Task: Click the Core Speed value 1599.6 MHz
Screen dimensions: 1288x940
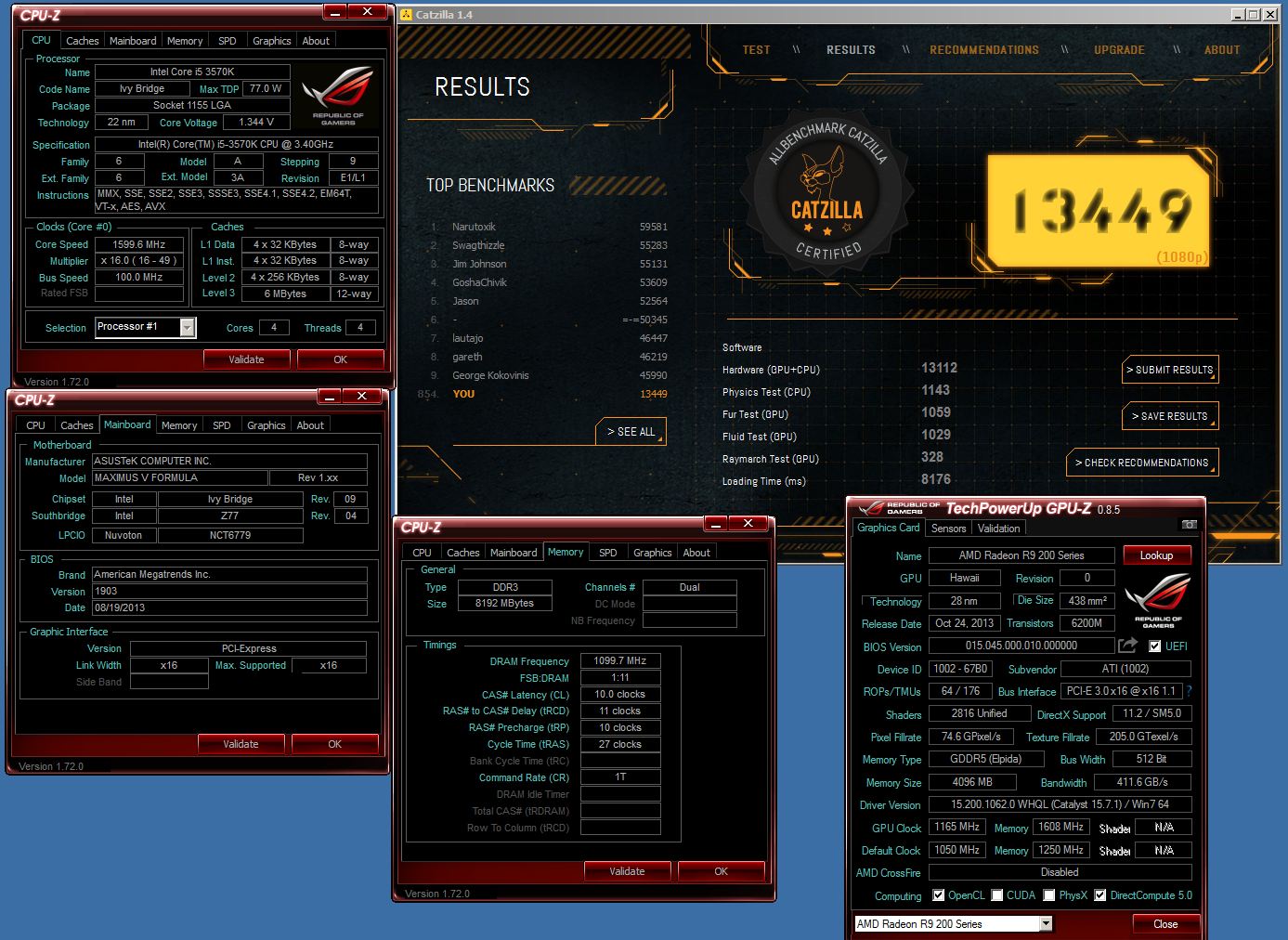Action: click(139, 244)
